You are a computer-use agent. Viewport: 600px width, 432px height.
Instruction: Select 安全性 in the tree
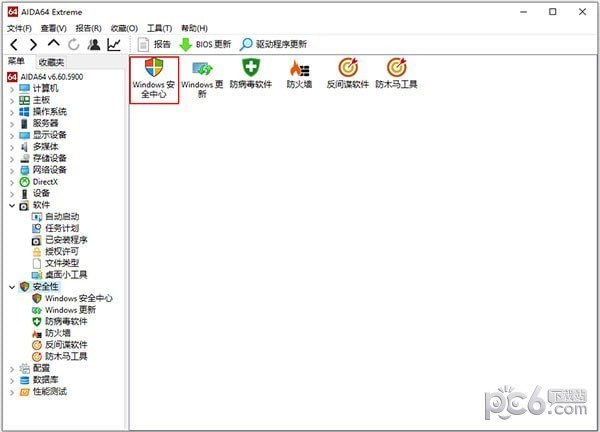click(39, 287)
